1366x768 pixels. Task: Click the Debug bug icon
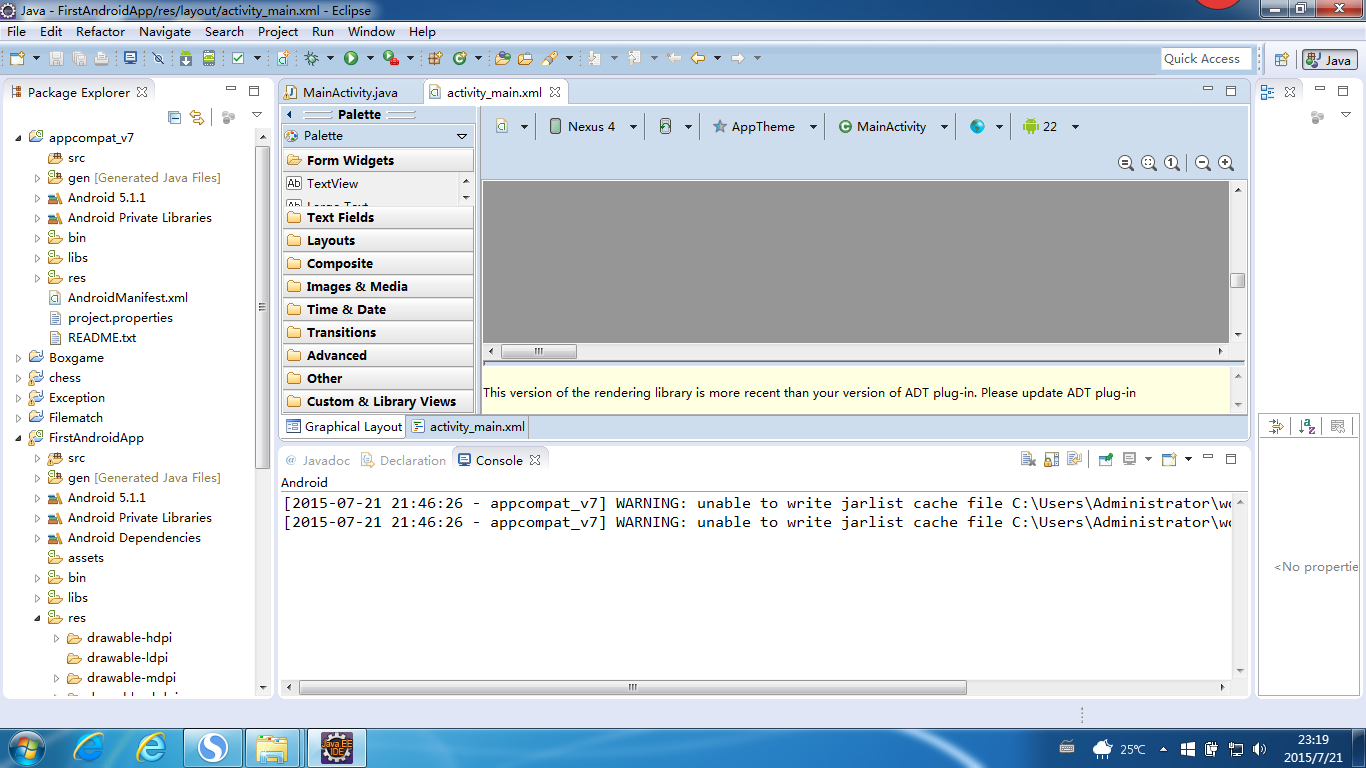[x=312, y=58]
